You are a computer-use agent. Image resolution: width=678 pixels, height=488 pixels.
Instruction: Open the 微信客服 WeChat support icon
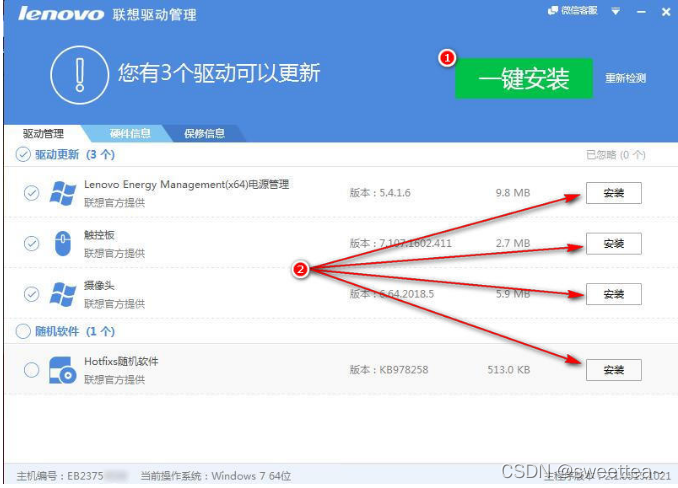(572, 10)
